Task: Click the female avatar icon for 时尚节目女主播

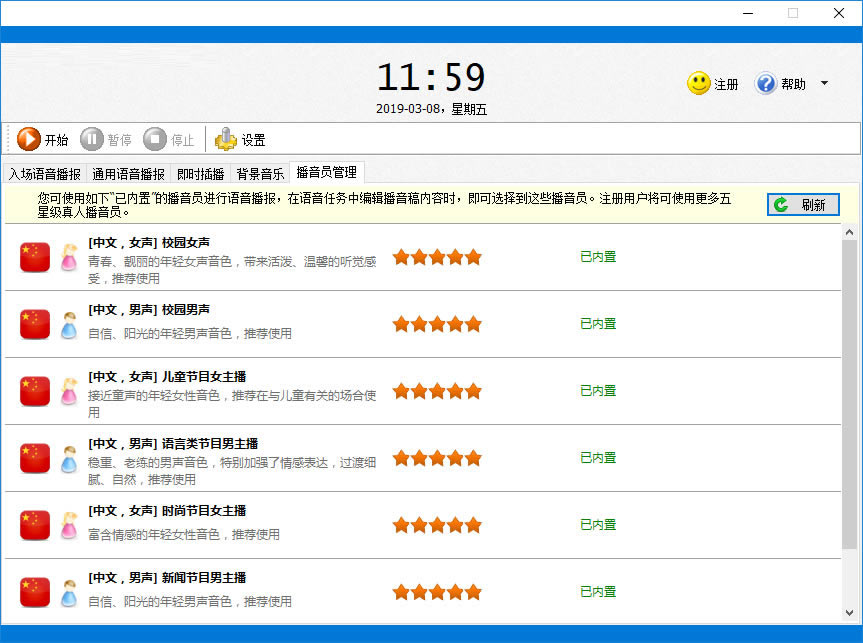Action: pyautogui.click(x=69, y=525)
